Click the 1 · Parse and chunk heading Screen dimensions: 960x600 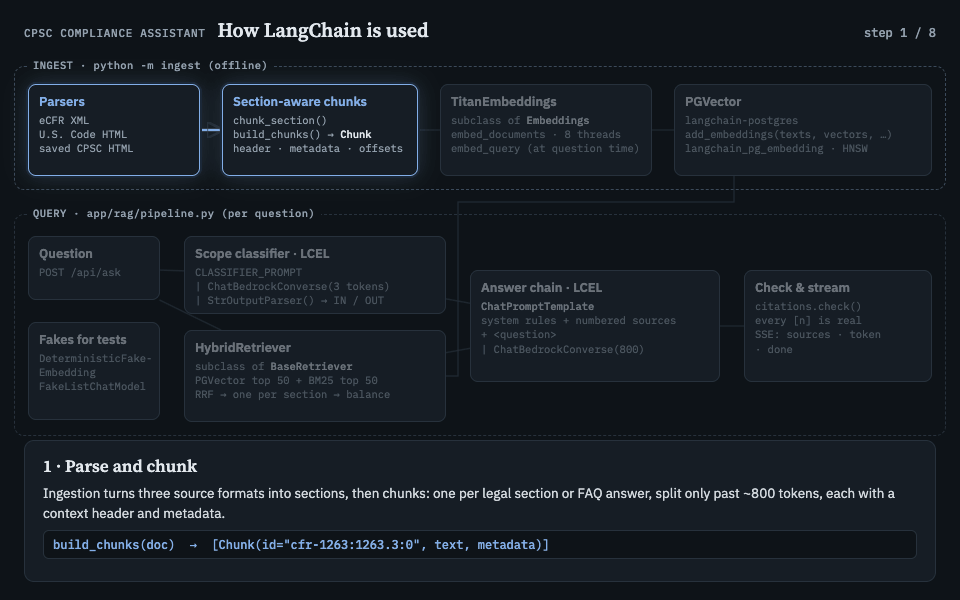120,467
